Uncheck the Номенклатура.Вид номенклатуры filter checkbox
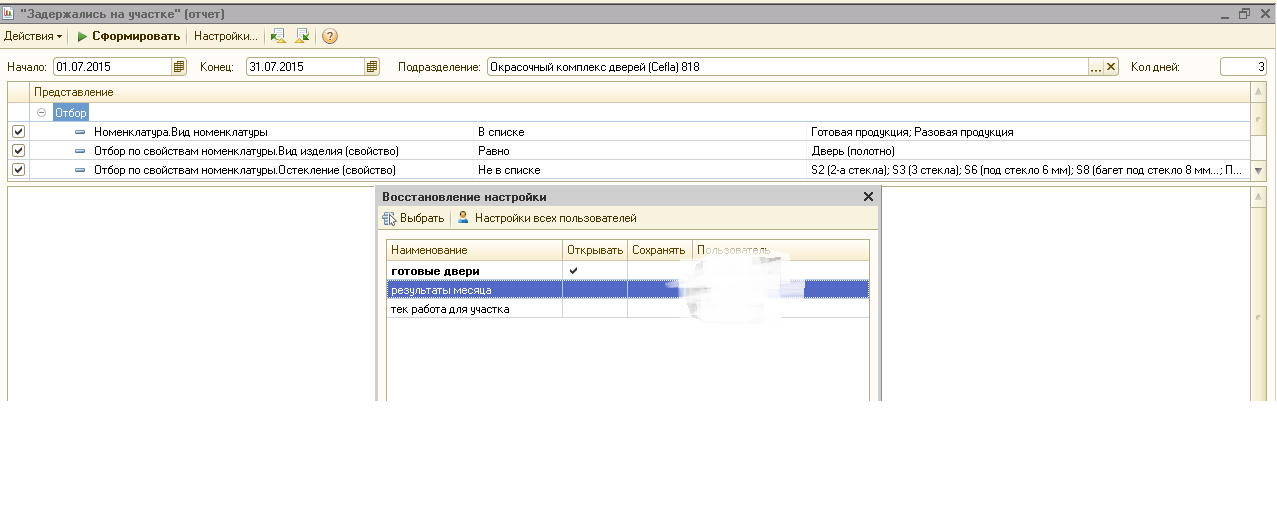 coord(18,132)
